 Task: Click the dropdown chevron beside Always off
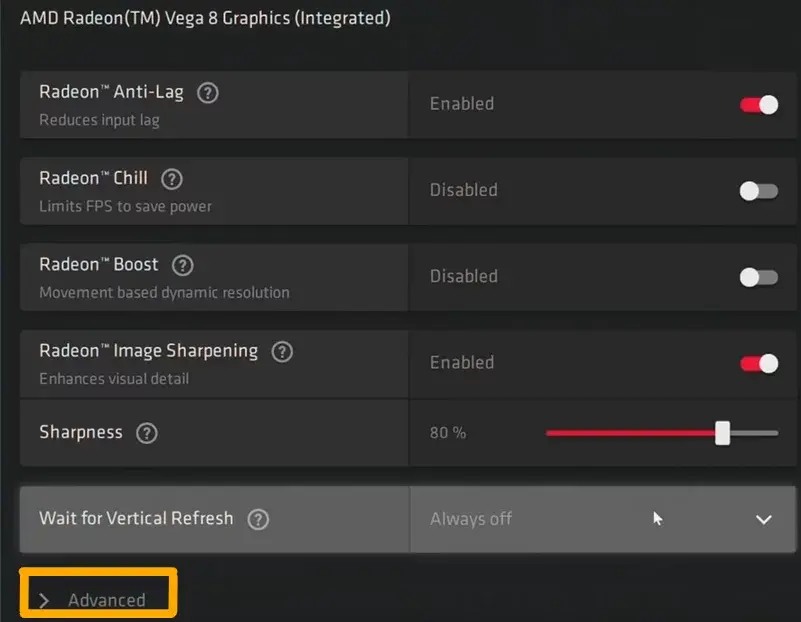[x=764, y=520]
